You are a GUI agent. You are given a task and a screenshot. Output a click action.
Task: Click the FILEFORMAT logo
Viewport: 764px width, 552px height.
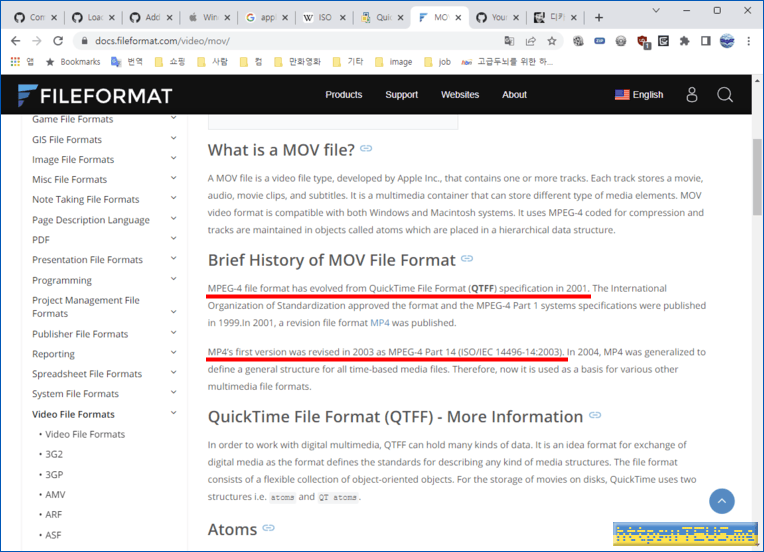[x=95, y=95]
